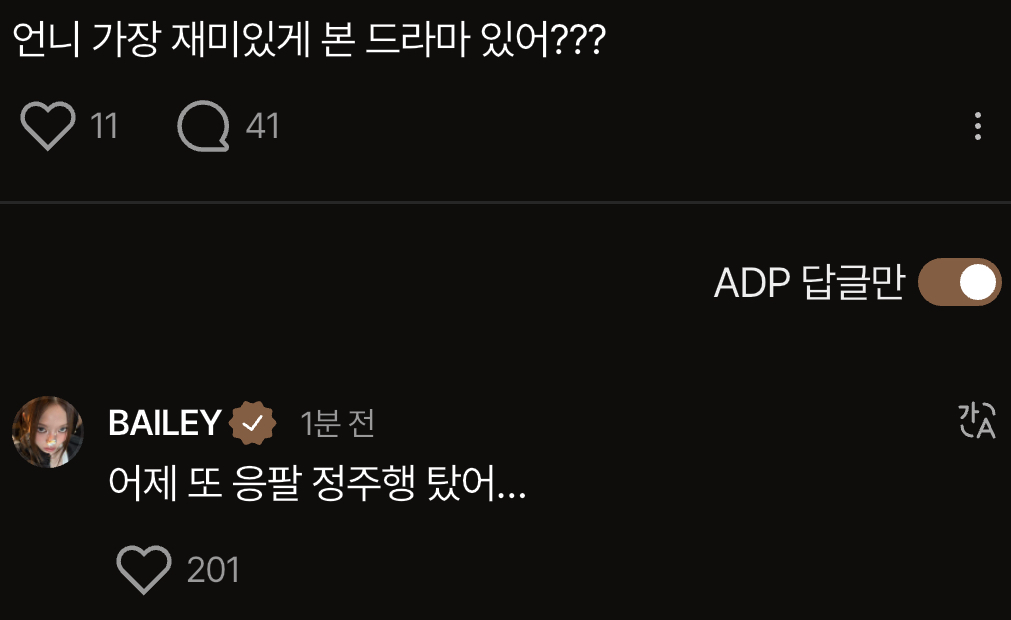
Task: Click BAILEY's brown verified badge
Action: 253,423
